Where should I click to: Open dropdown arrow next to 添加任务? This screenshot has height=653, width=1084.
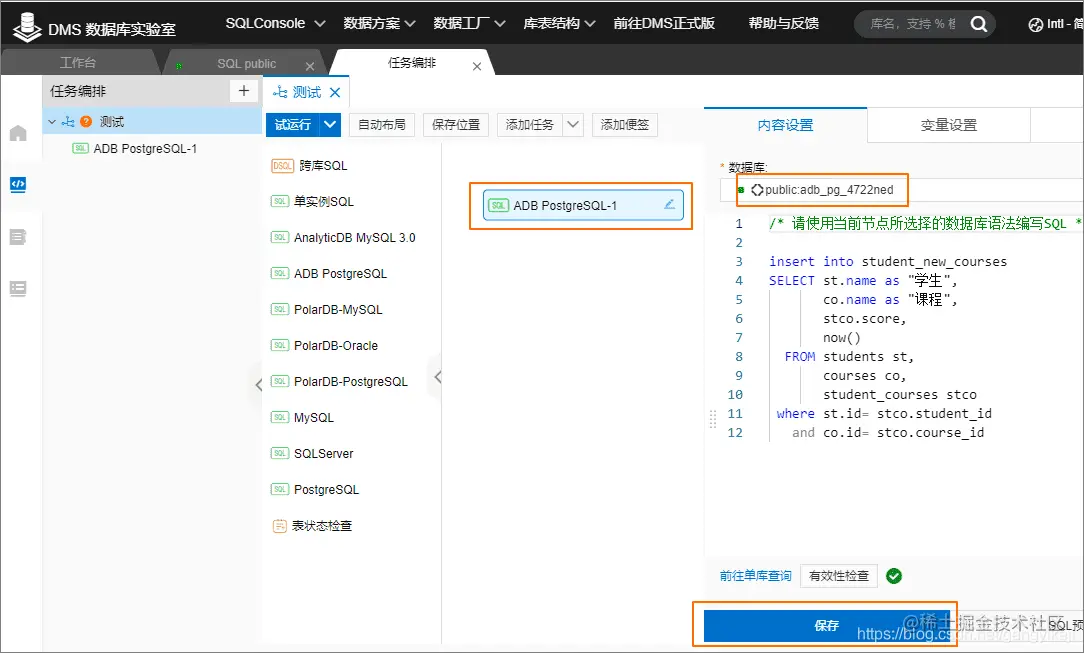tap(572, 124)
